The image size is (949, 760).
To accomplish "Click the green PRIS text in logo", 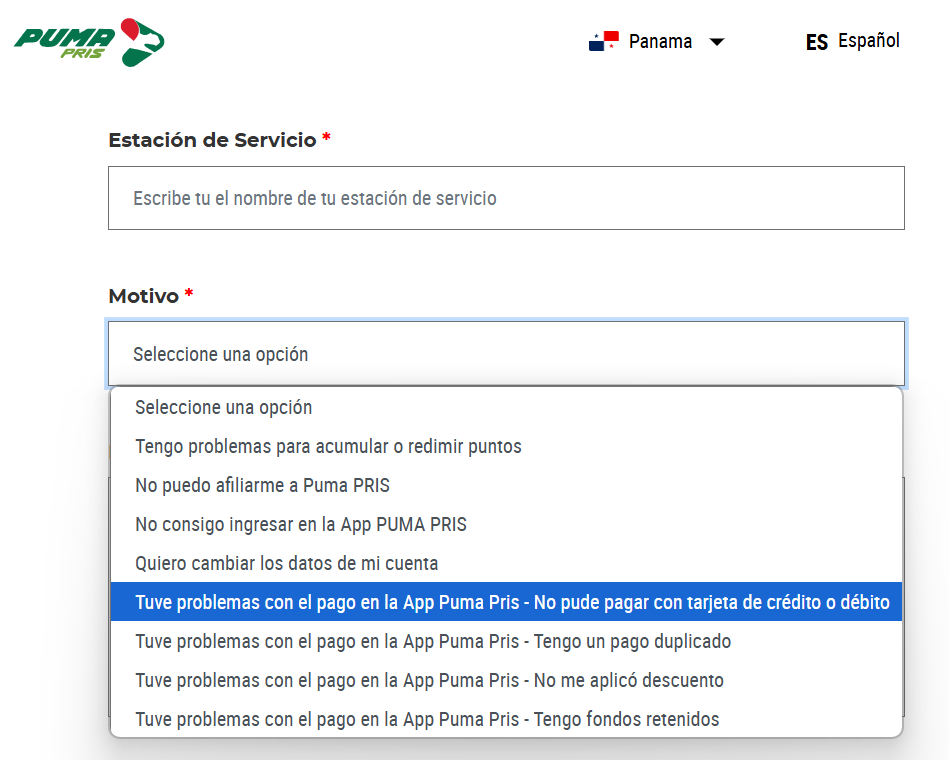I will (x=82, y=54).
